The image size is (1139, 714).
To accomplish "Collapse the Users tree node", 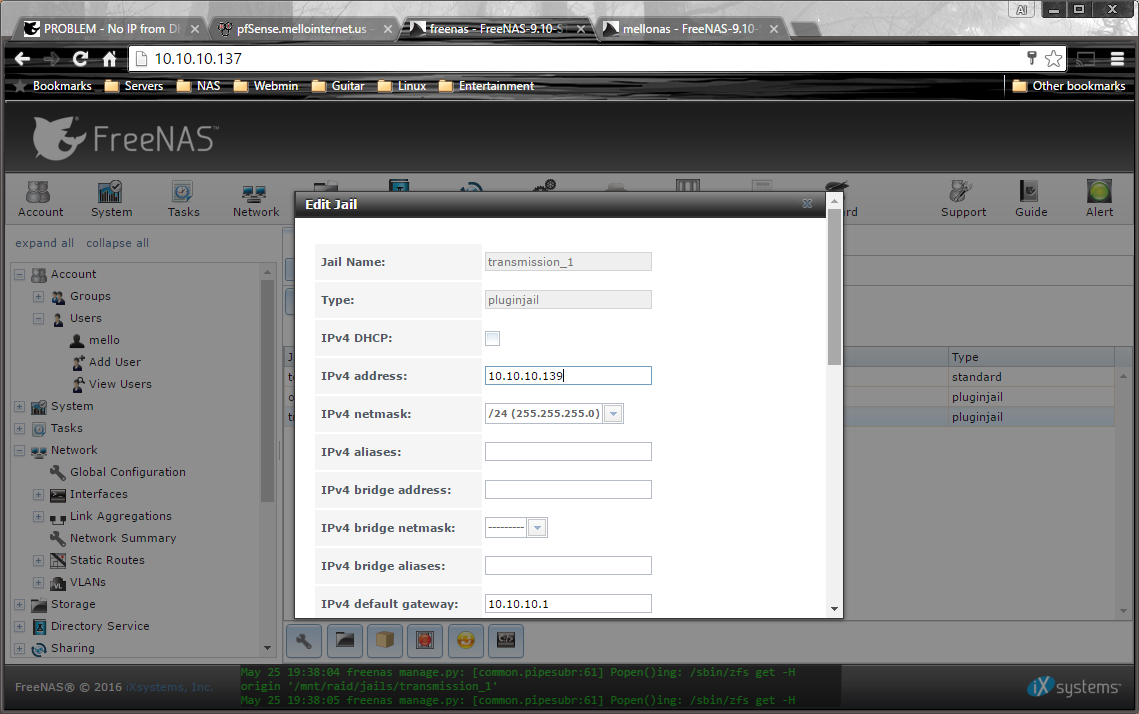I will coord(38,318).
